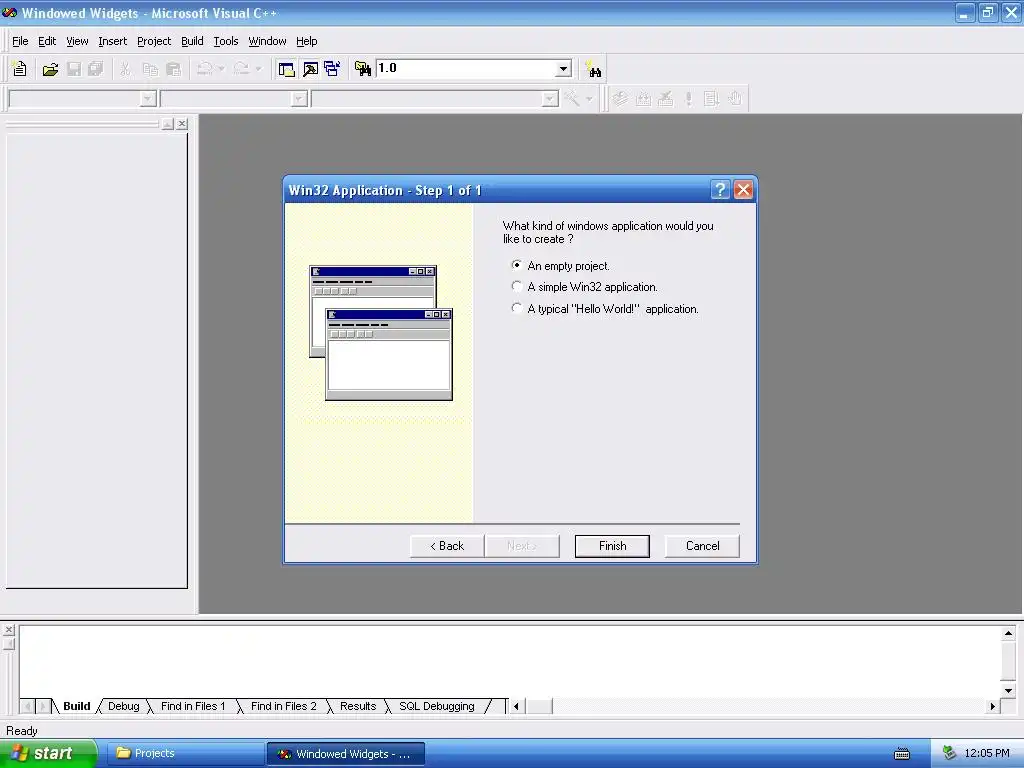
Task: Toggle the Output window icon
Action: coord(310,69)
